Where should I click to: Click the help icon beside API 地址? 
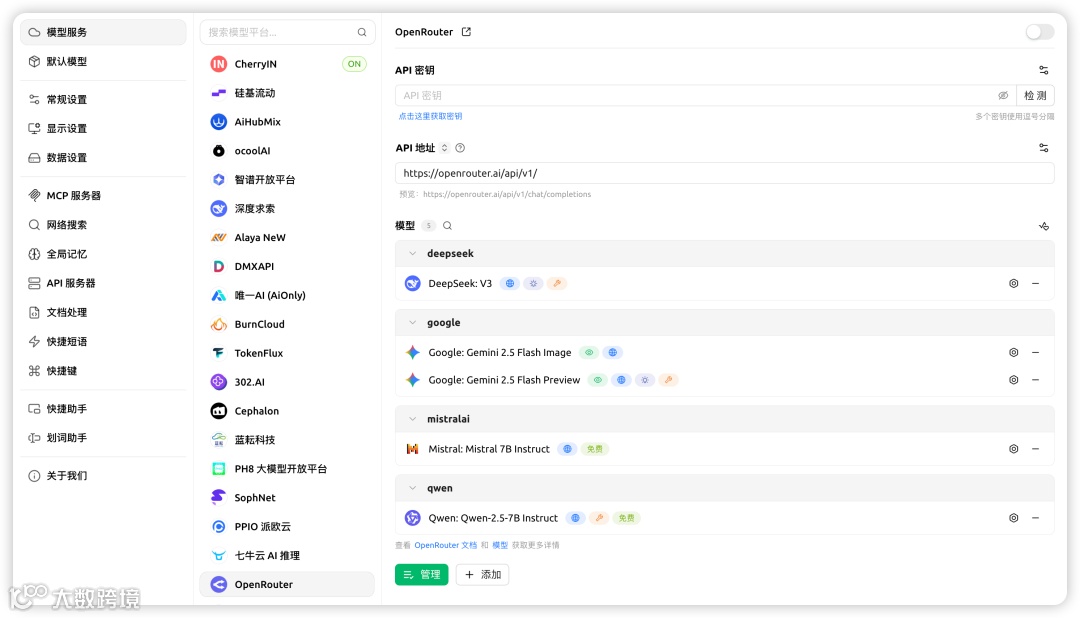[460, 147]
